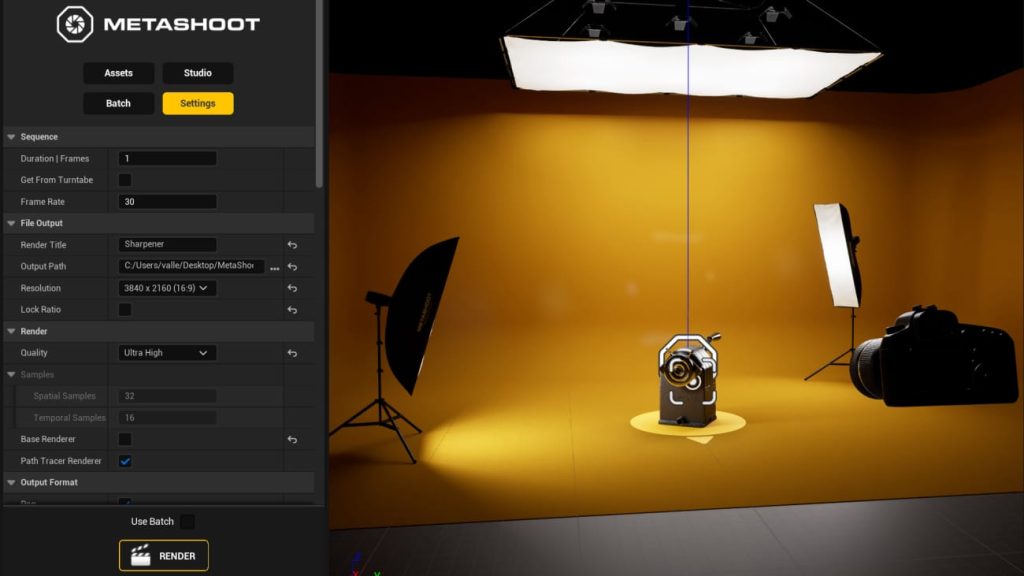Reset the Render Title value
This screenshot has width=1024, height=576.
[x=292, y=245]
